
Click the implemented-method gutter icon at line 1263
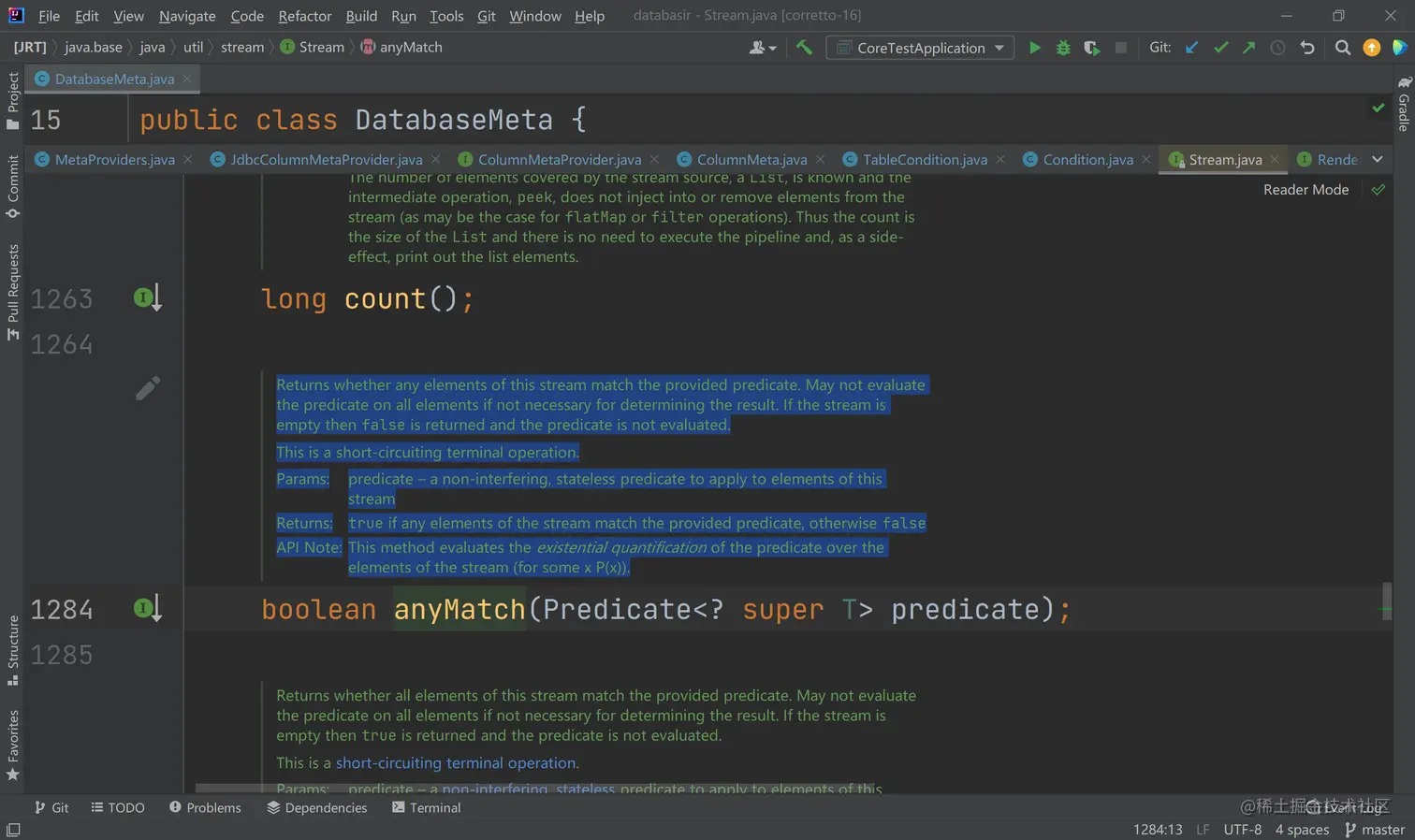147,298
